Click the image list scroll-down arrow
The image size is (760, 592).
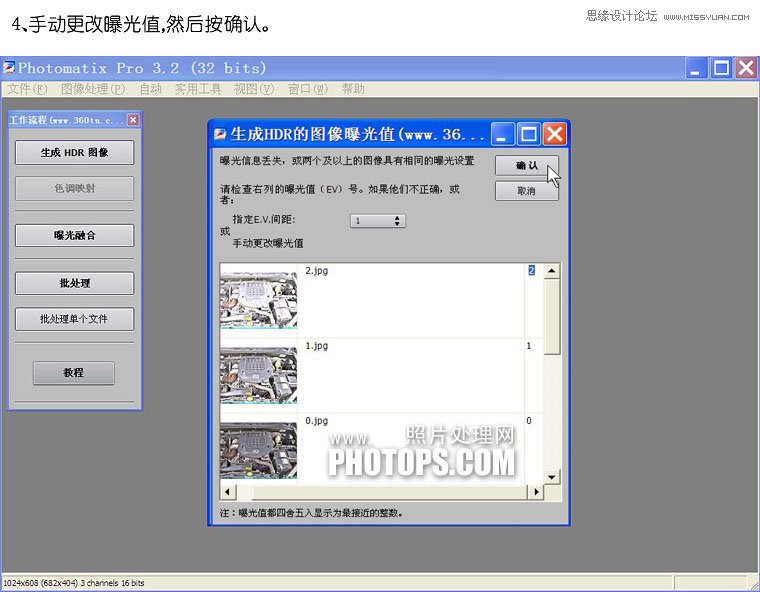click(552, 477)
